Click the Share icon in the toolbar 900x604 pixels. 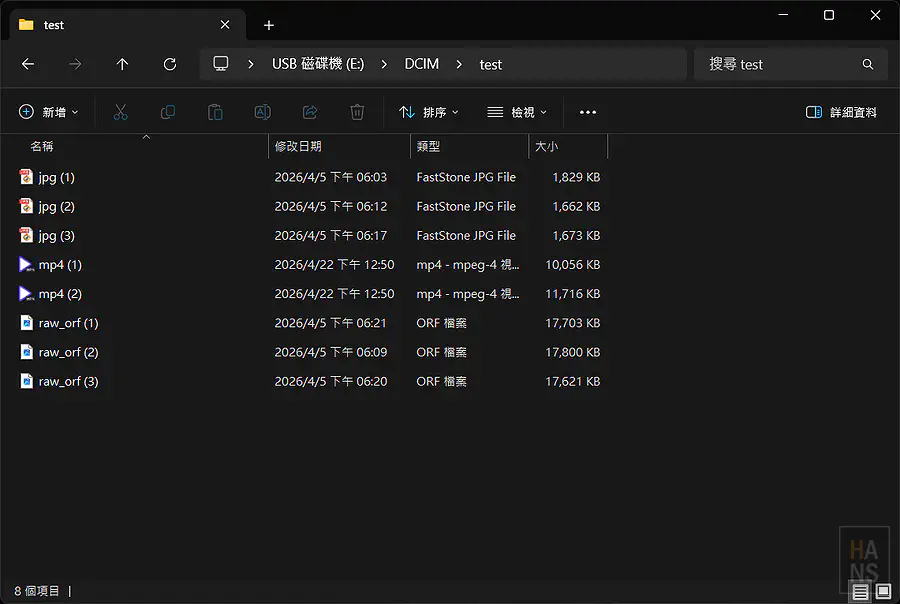click(x=309, y=112)
